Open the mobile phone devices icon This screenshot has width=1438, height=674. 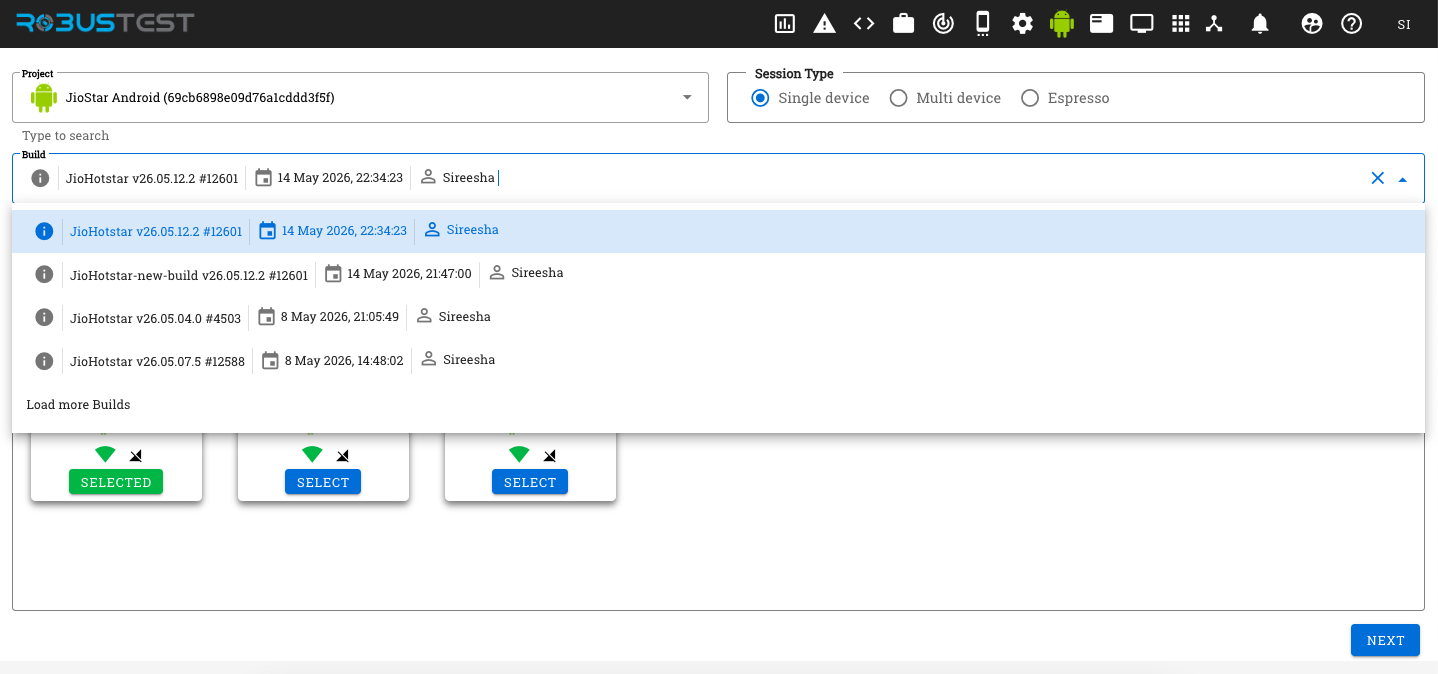(x=983, y=23)
